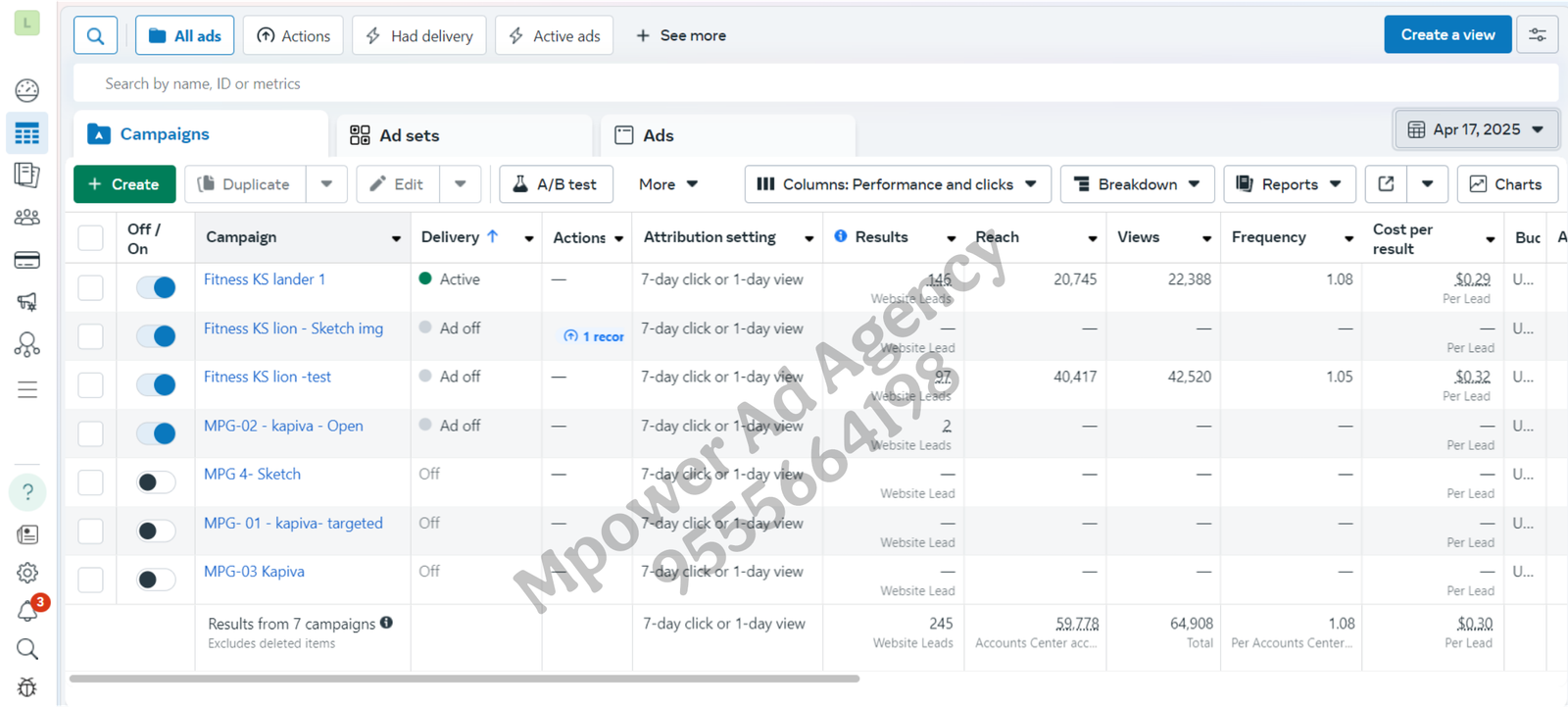Click the horizontal scrollbar below the table

point(465,679)
